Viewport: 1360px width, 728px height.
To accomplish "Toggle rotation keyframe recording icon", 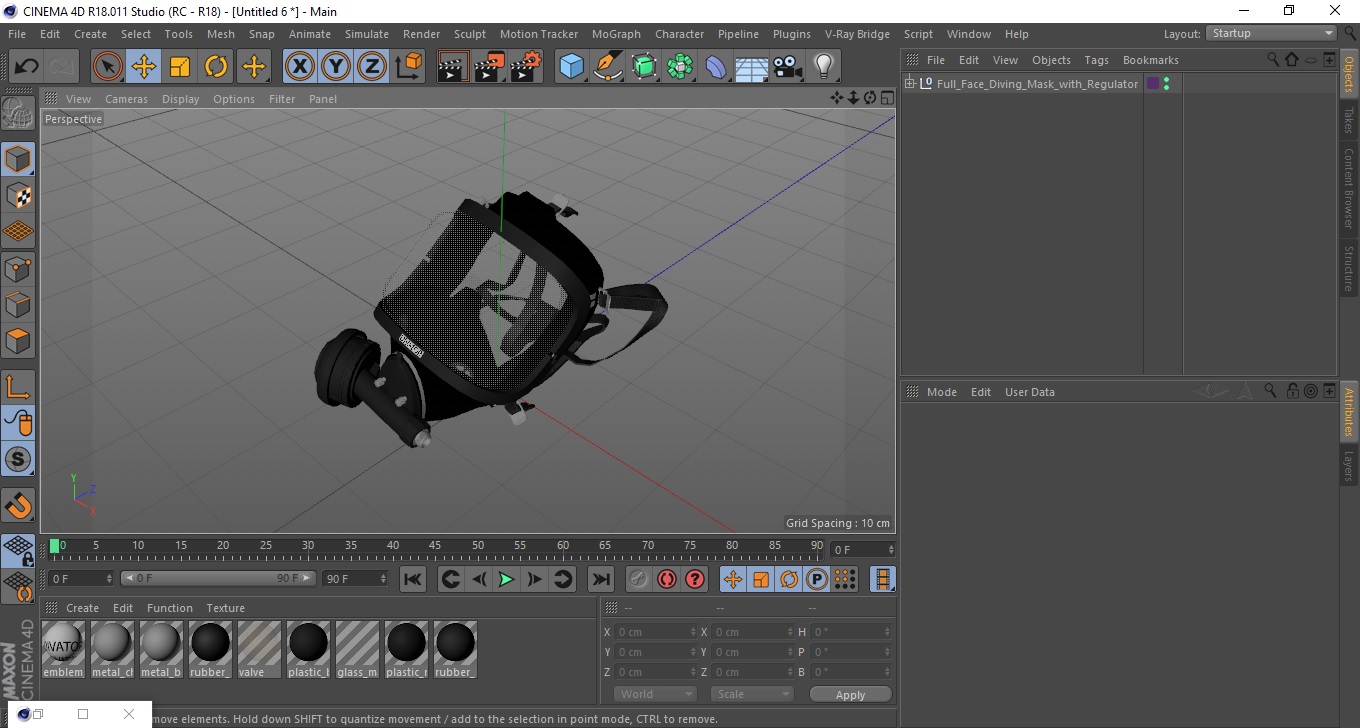I will tap(789, 579).
